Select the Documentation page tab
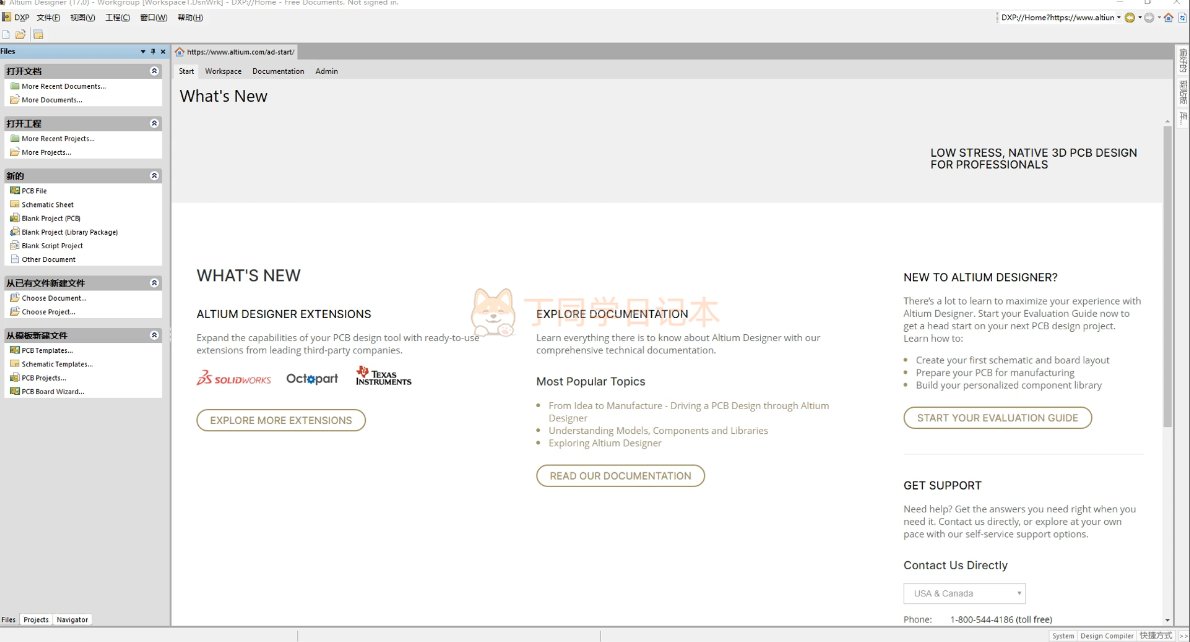 tap(278, 71)
